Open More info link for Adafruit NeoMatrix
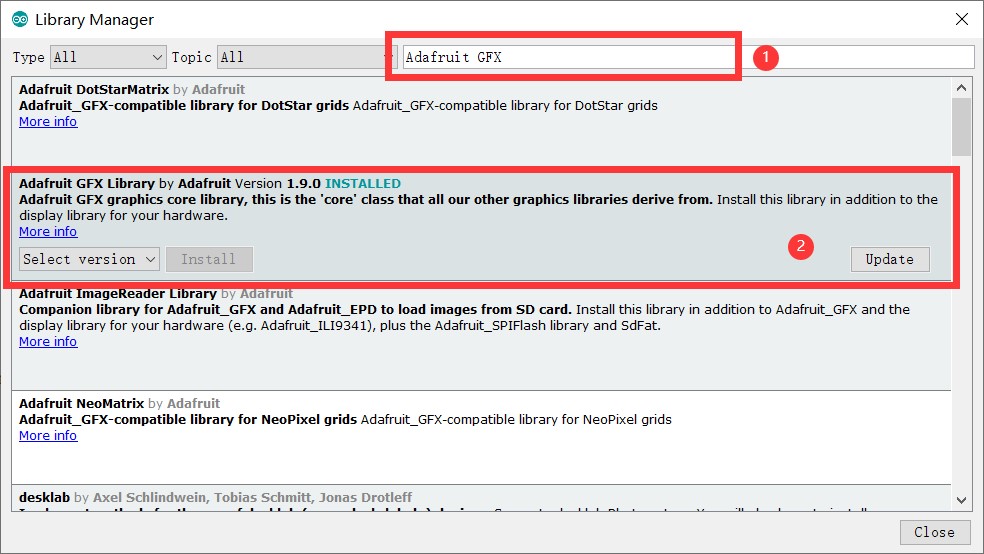The width and height of the screenshot is (984, 554). (x=48, y=435)
